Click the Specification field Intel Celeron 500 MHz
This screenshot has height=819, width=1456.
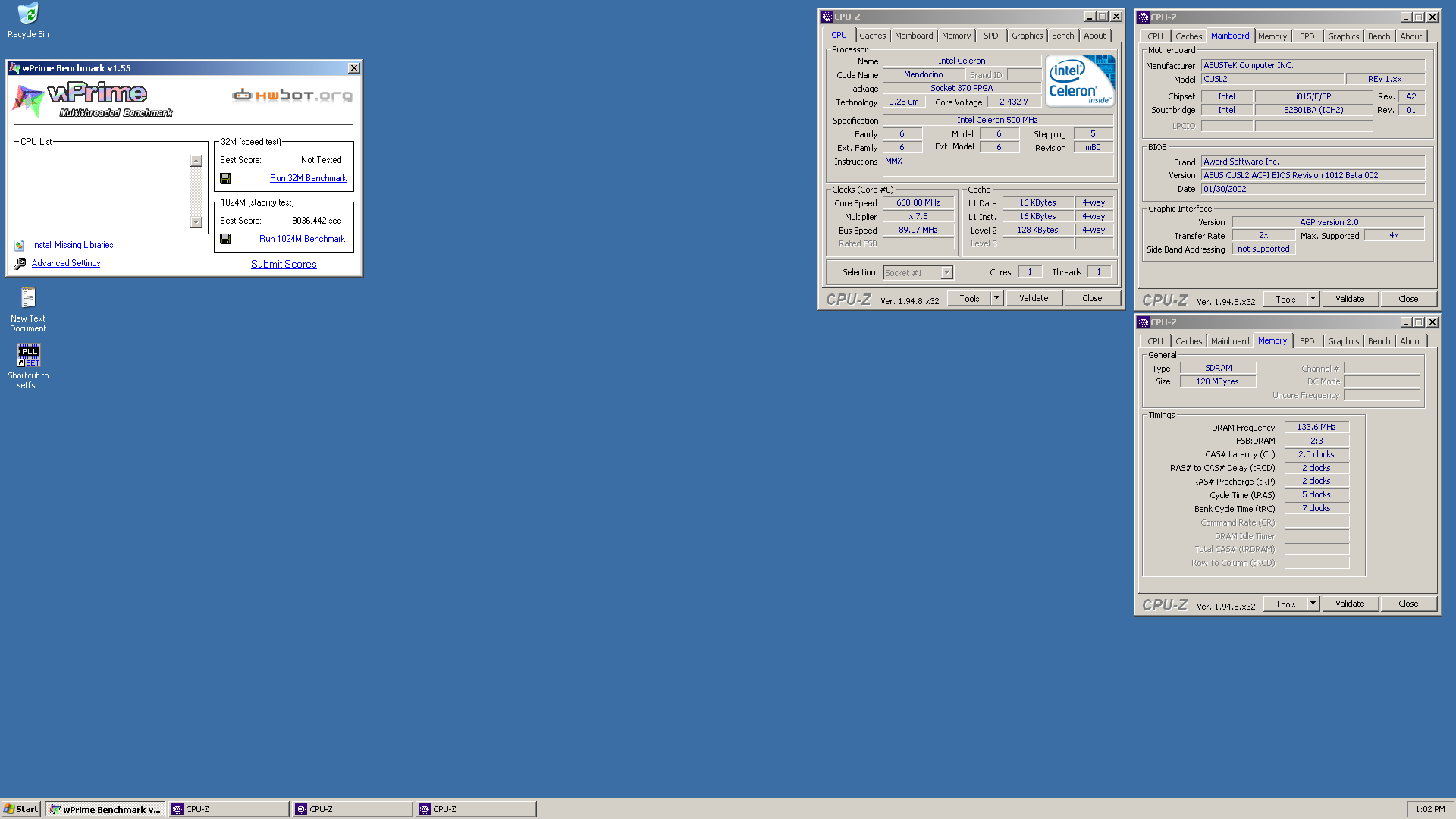pos(998,120)
